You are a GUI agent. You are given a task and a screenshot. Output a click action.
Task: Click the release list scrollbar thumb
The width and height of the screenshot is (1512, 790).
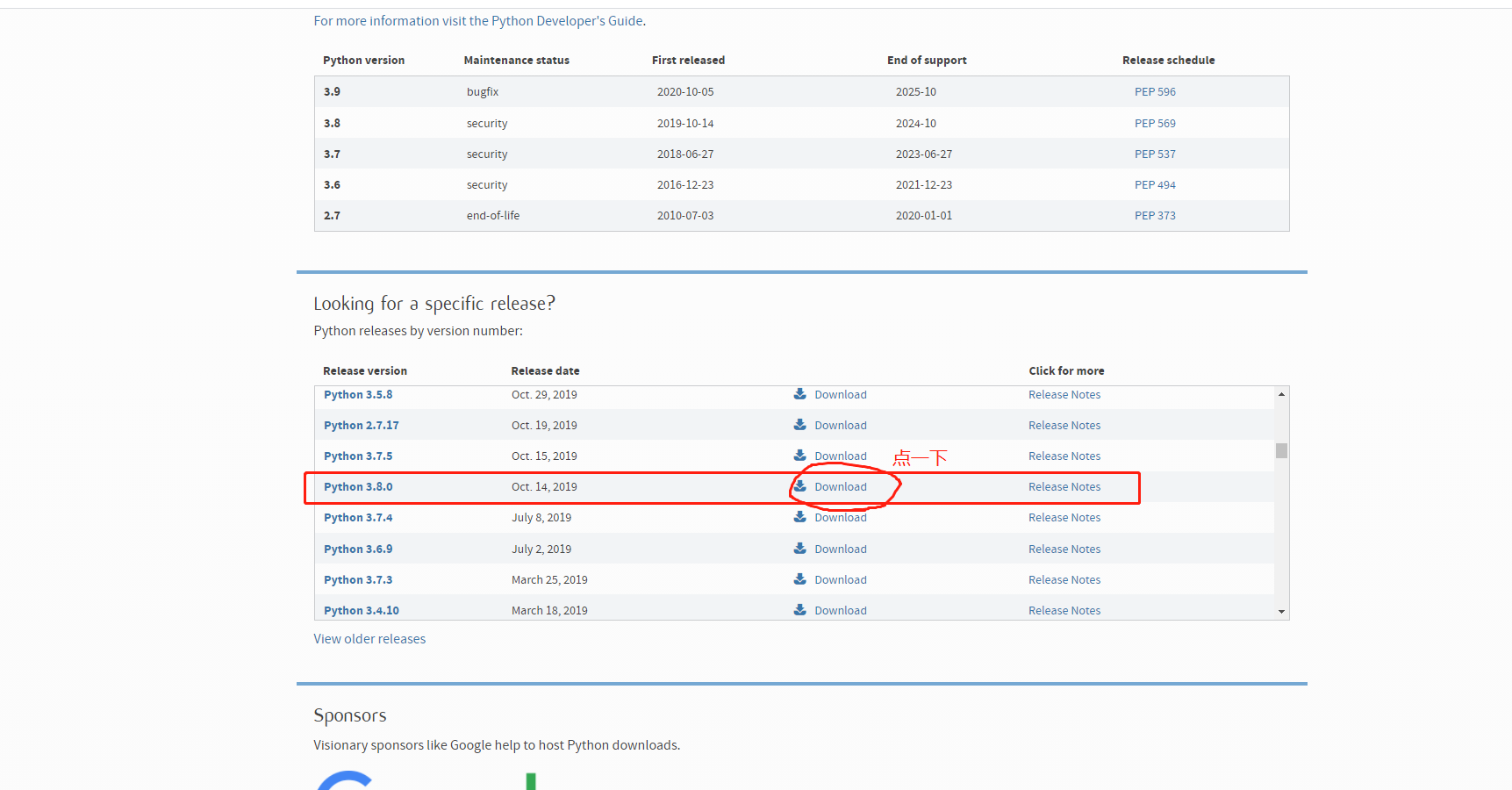(x=1281, y=450)
